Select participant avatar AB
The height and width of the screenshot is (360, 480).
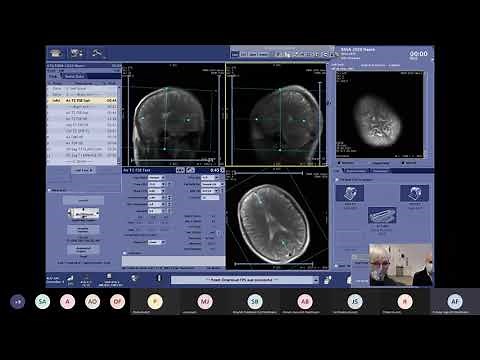tap(305, 301)
